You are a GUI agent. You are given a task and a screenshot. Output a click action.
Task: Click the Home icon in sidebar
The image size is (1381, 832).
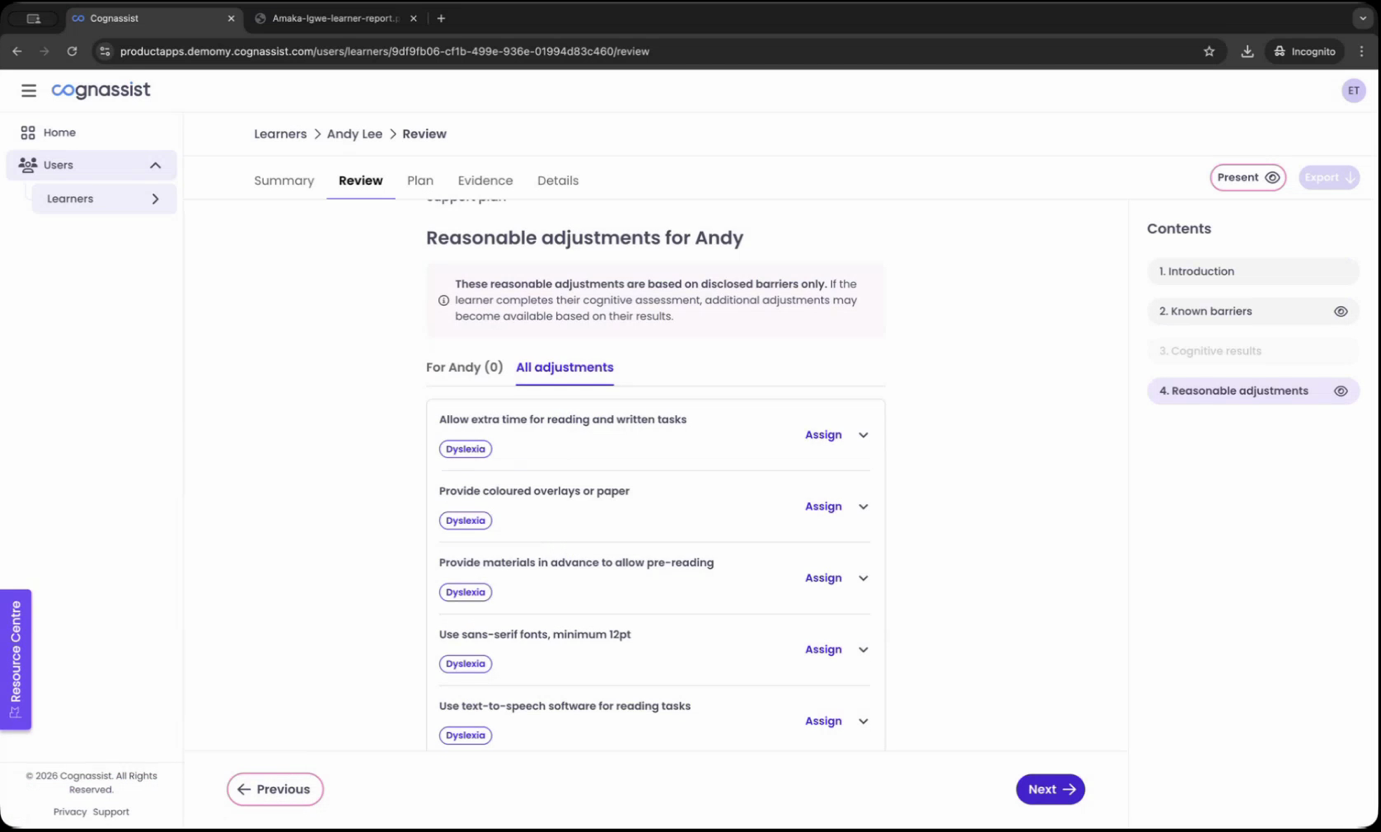click(x=28, y=132)
